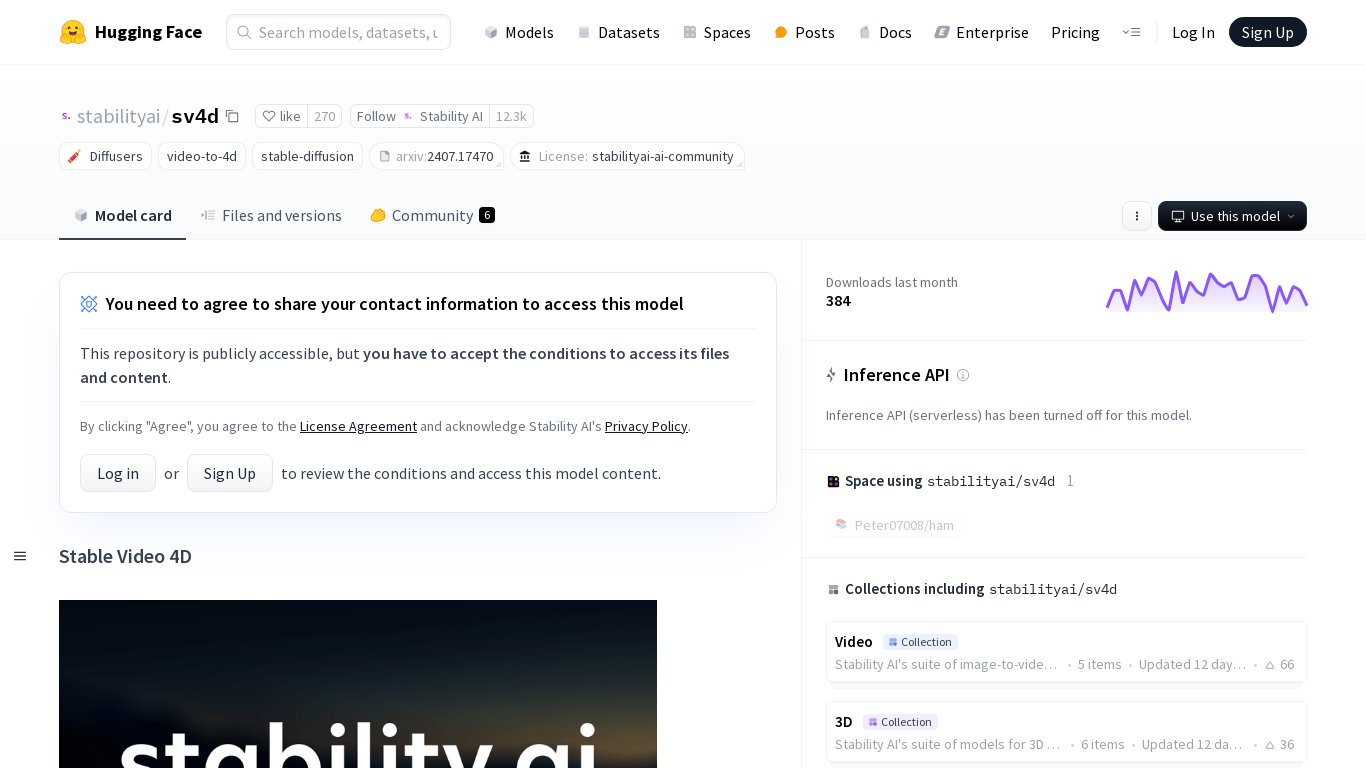Click the sv4d model name
Screen dimensions: 1366x768
[195, 116]
